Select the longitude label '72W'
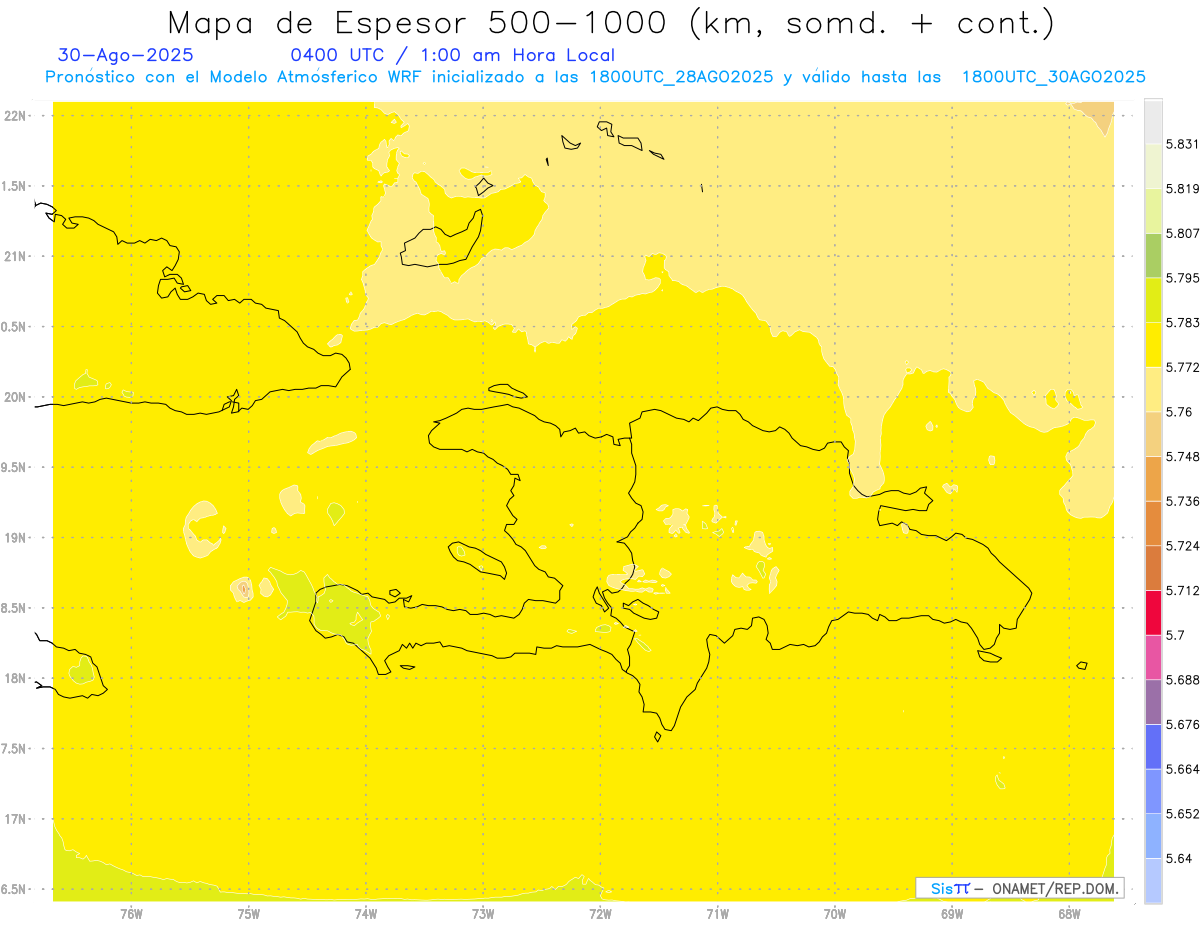Screen dimensions: 1200x927 click(x=600, y=913)
